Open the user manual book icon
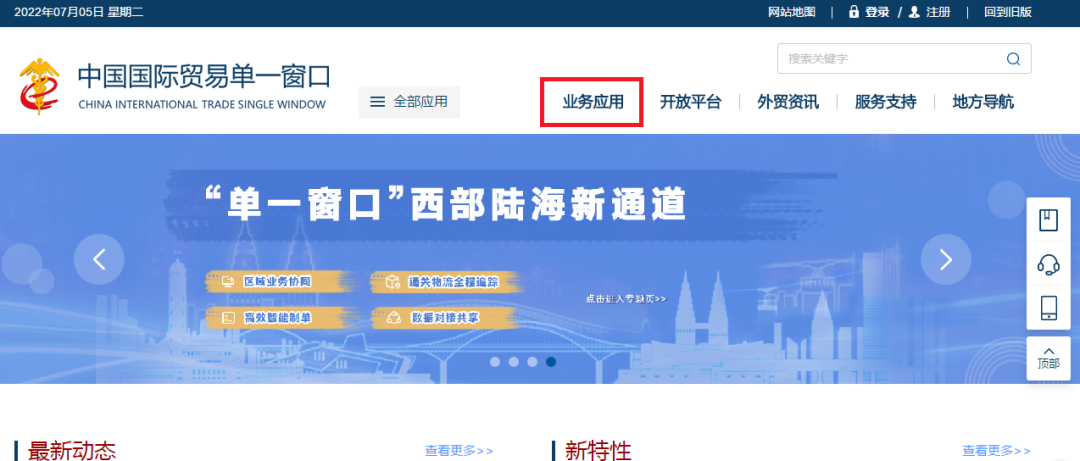The height and width of the screenshot is (461, 1080). pos(1048,221)
